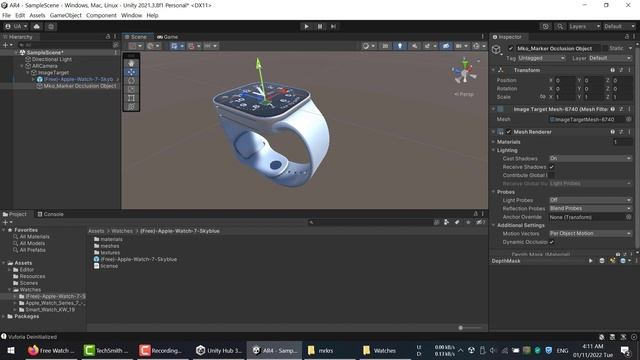
Task: Open the Firefox Free Watch taskbar item
Action: coord(51,351)
